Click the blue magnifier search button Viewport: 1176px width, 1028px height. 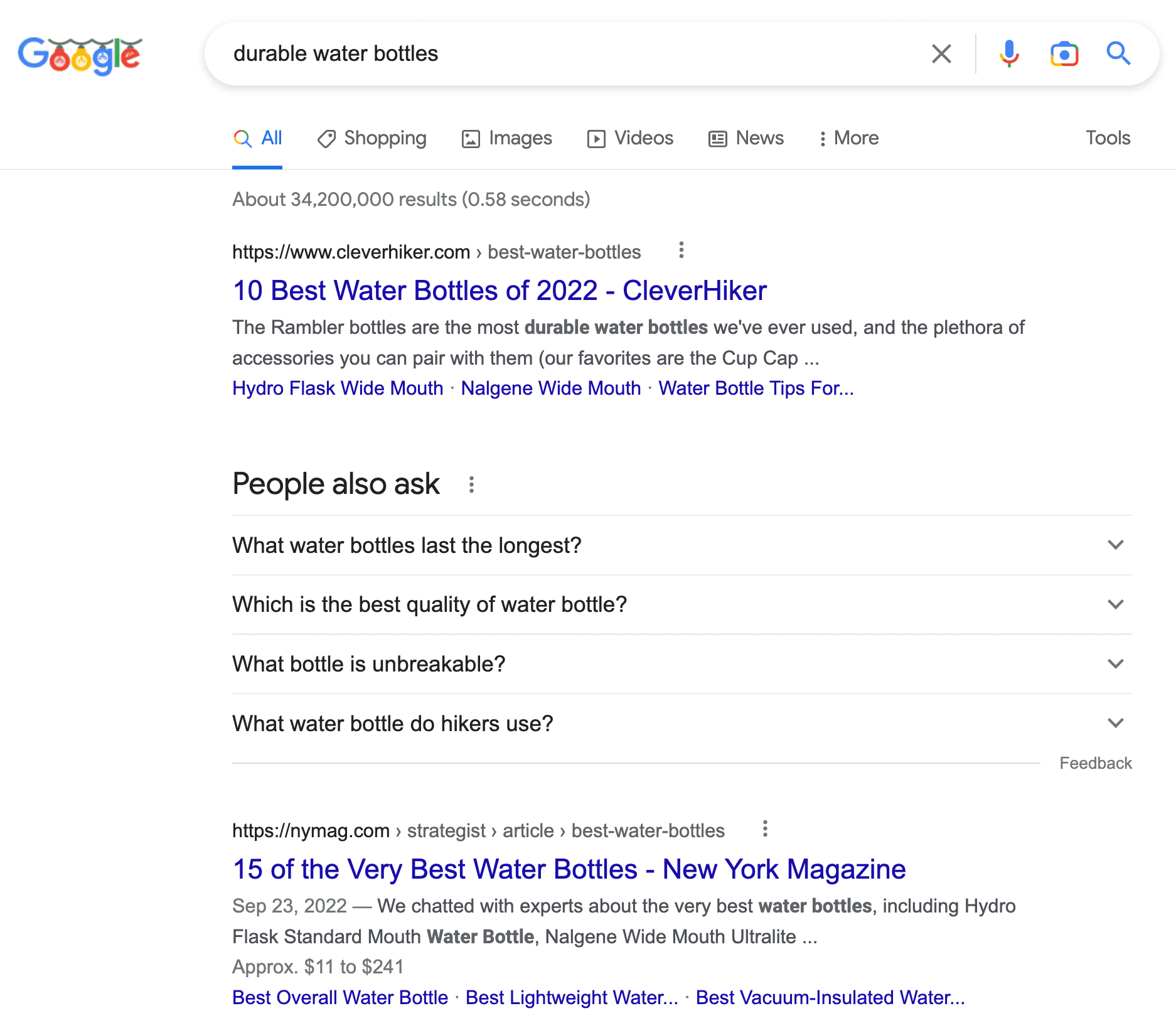coord(1118,54)
